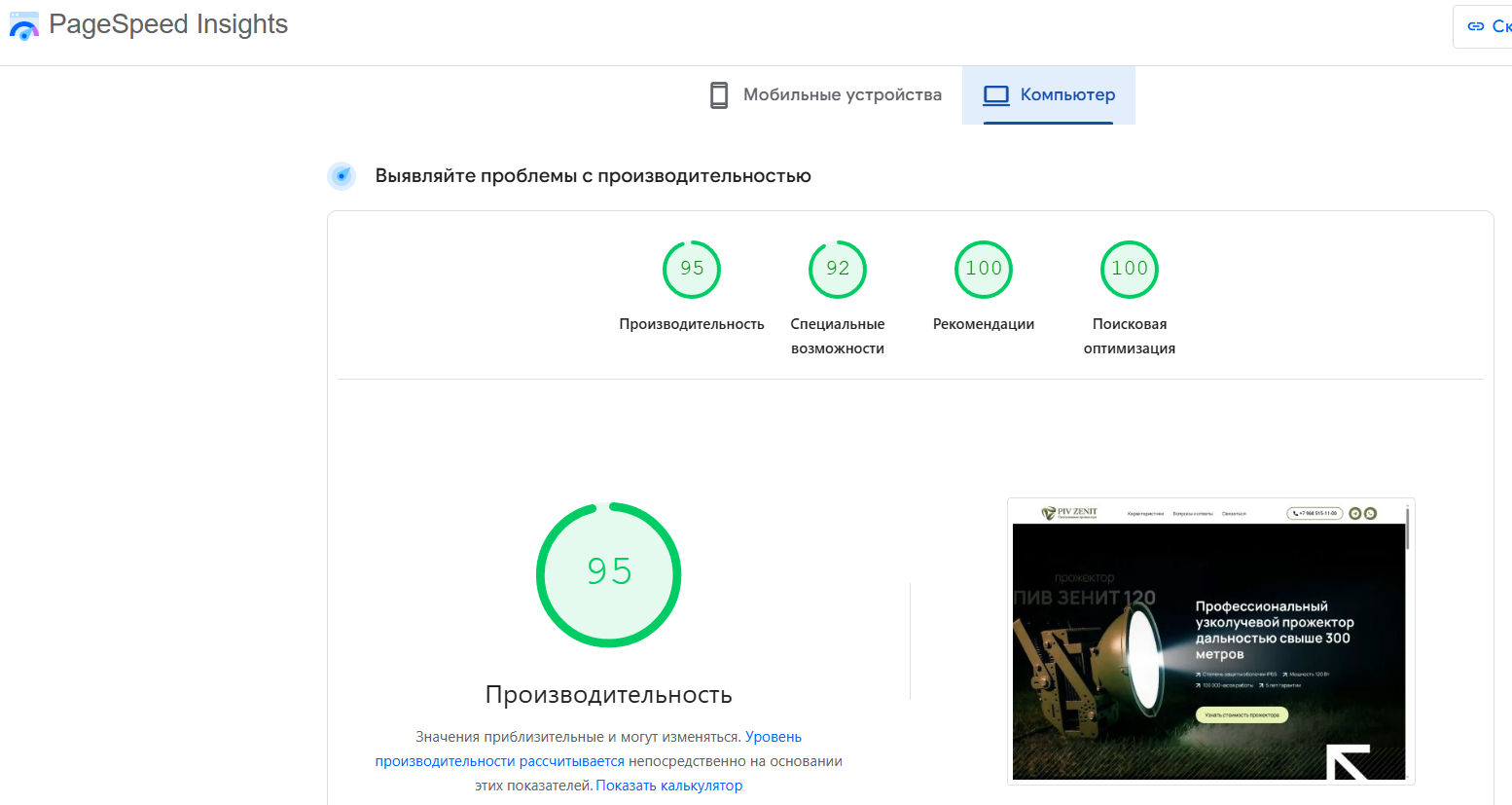The height and width of the screenshot is (805, 1512).
Task: Click the large 95 performance gauge
Action: tap(609, 574)
